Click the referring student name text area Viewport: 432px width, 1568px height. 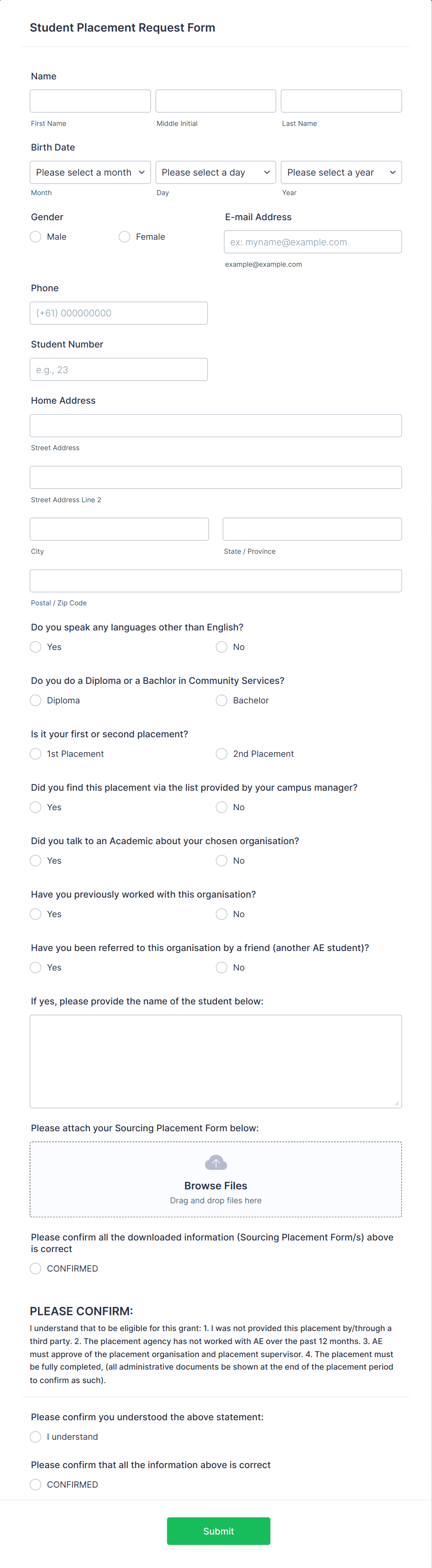[216, 1059]
